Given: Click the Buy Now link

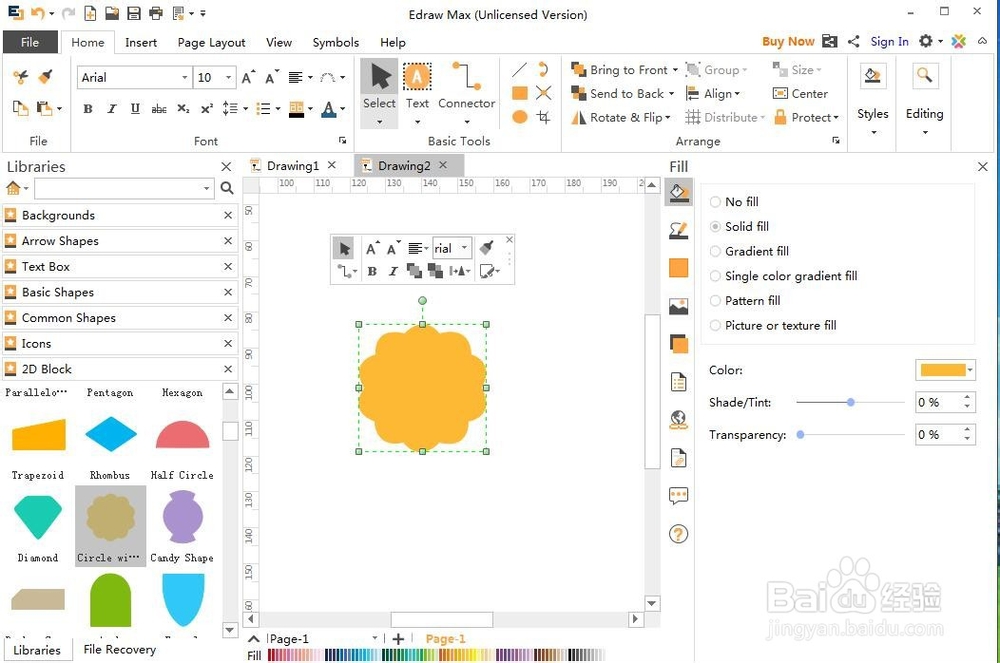Looking at the screenshot, I should 788,41.
